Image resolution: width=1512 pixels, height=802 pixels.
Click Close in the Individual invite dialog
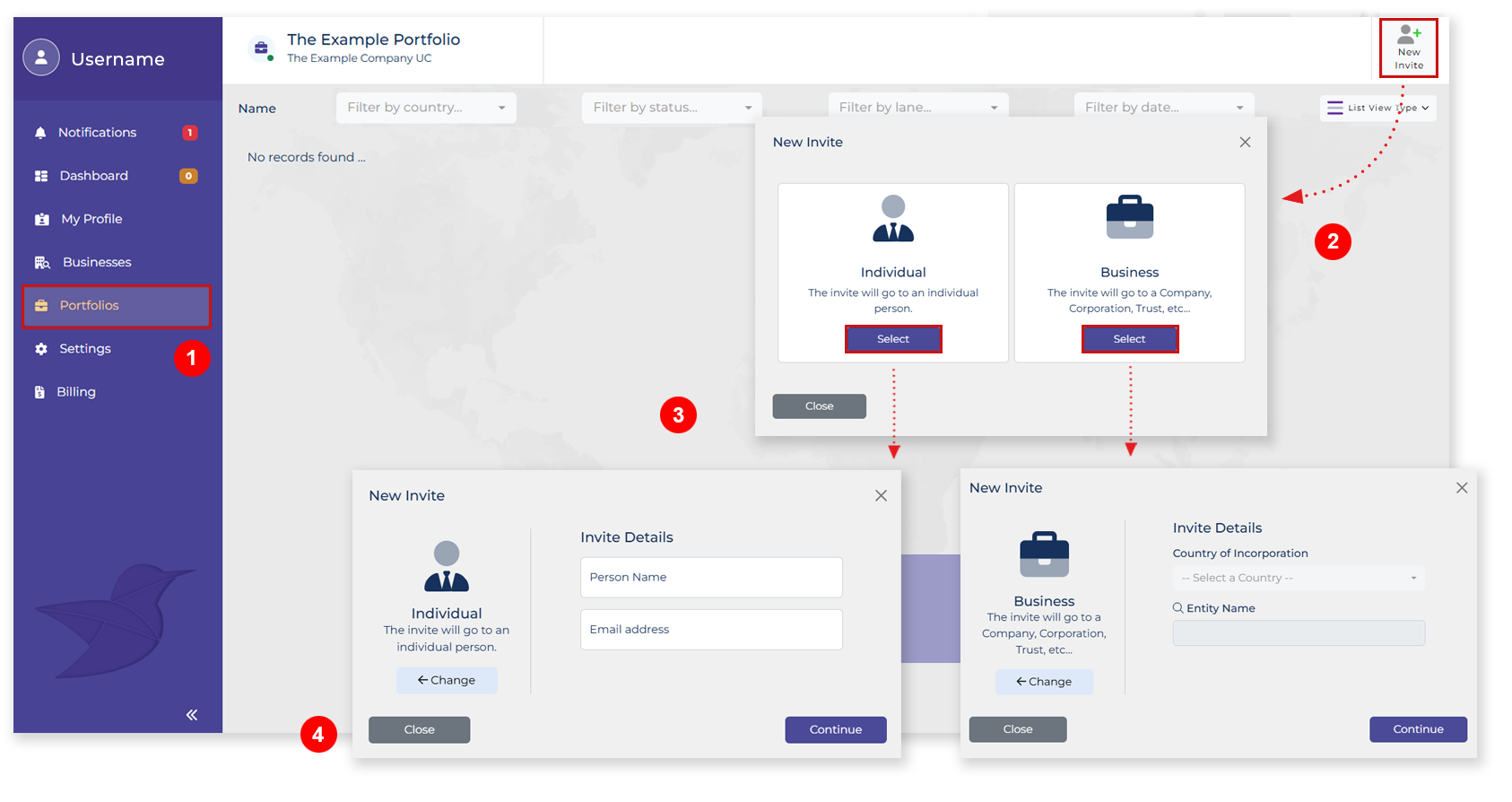pyautogui.click(x=419, y=729)
